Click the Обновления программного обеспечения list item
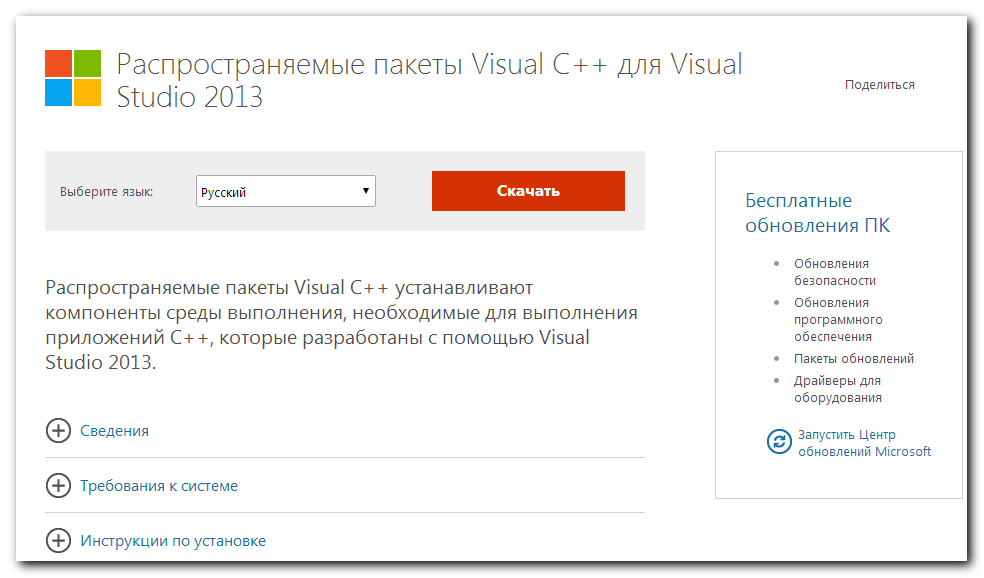 tap(838, 319)
